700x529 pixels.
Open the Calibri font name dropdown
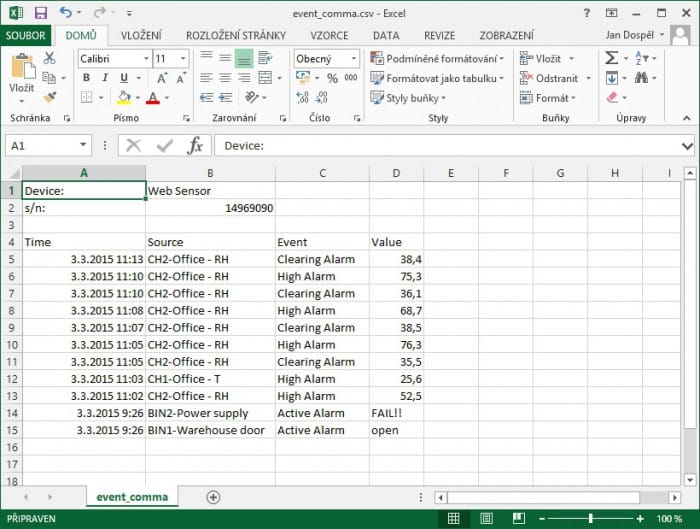112,59
